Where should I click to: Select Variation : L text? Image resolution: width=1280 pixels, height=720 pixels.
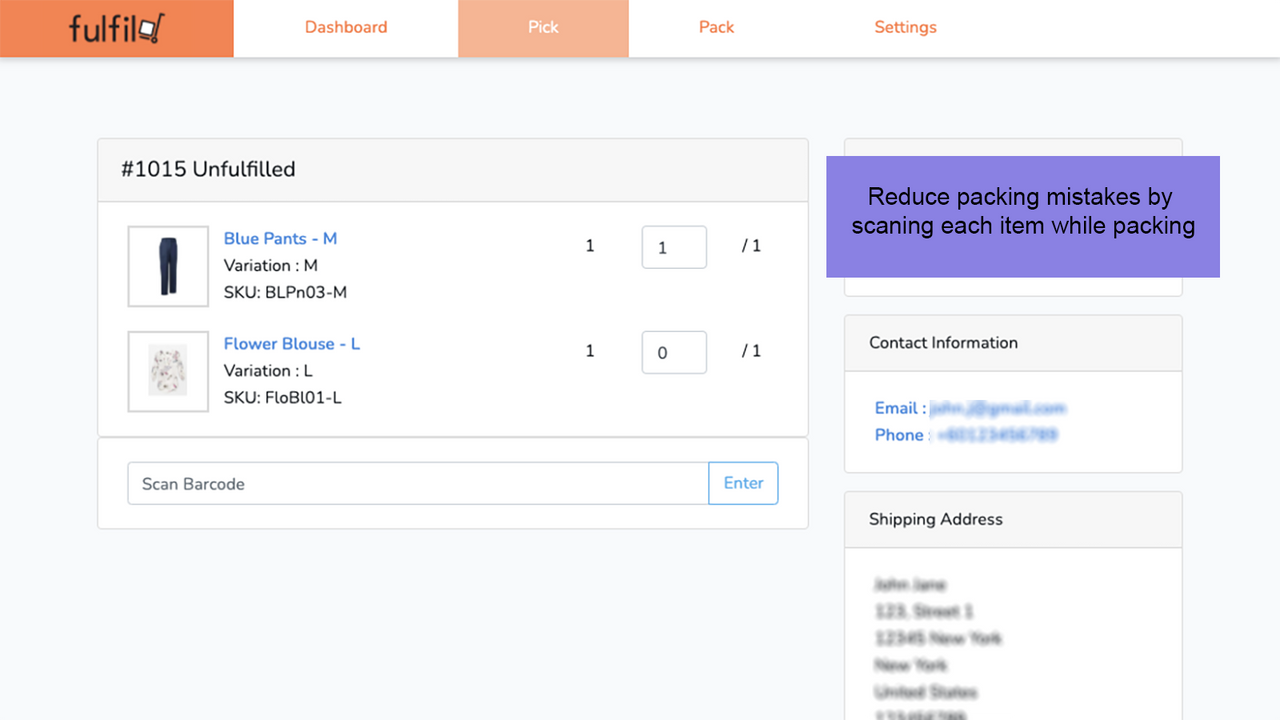(x=268, y=370)
